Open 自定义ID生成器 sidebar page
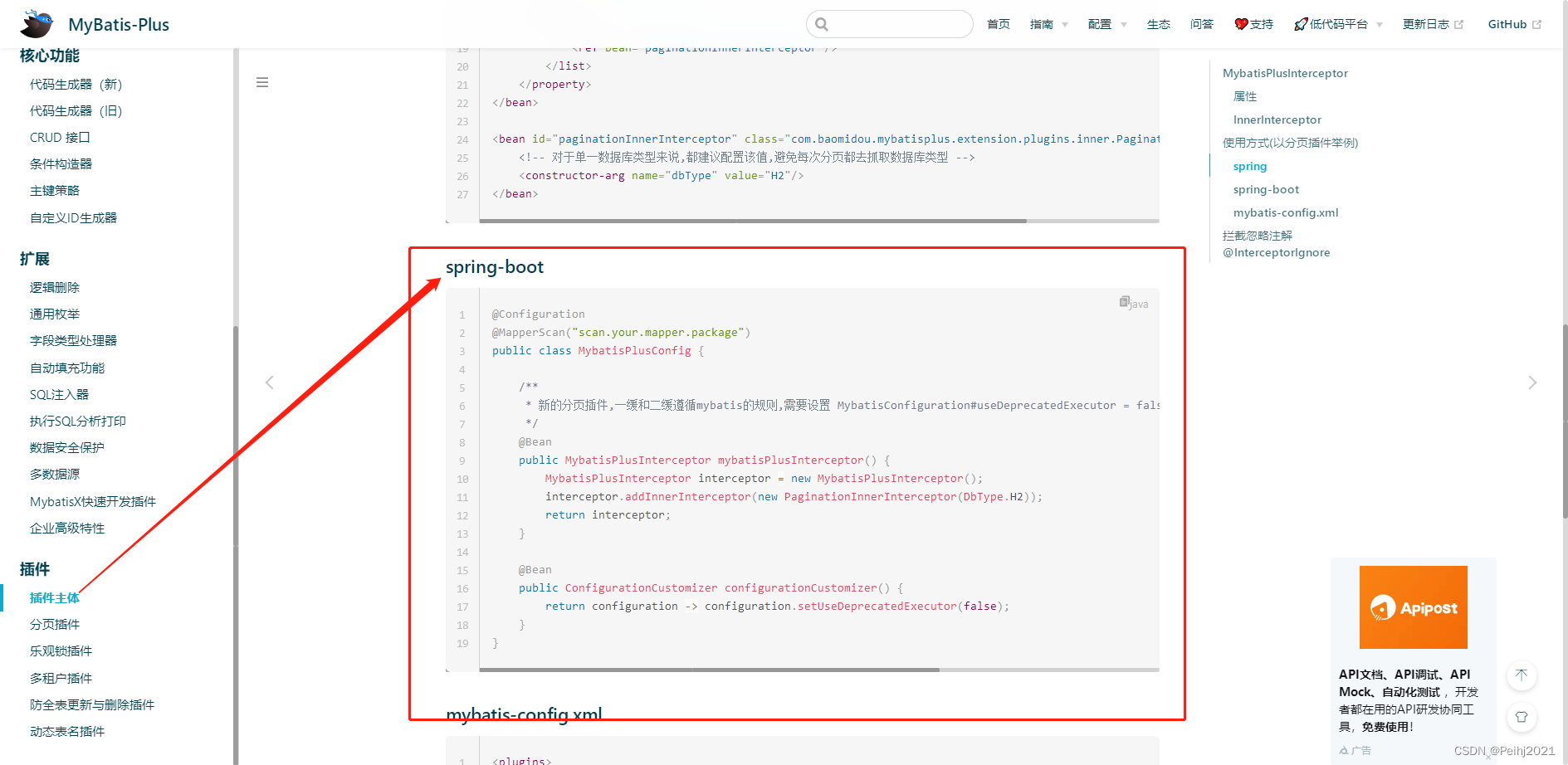The image size is (1568, 765). tap(73, 218)
